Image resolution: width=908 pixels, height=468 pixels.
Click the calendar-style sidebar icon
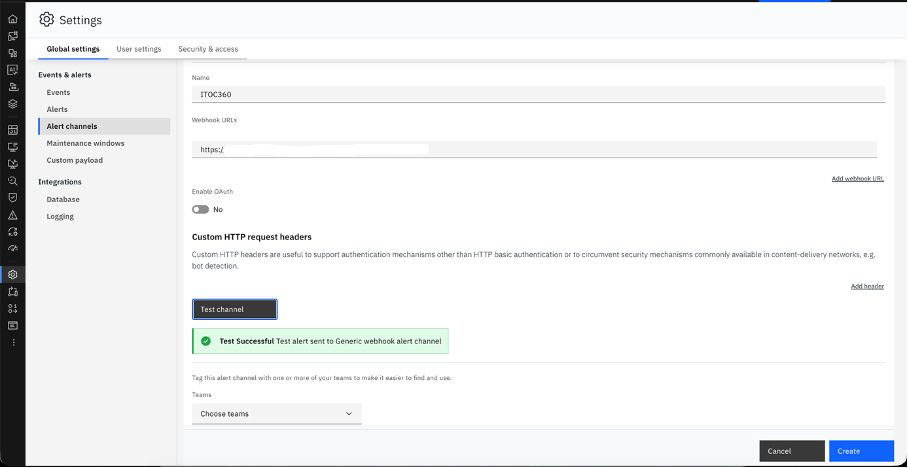pyautogui.click(x=13, y=129)
